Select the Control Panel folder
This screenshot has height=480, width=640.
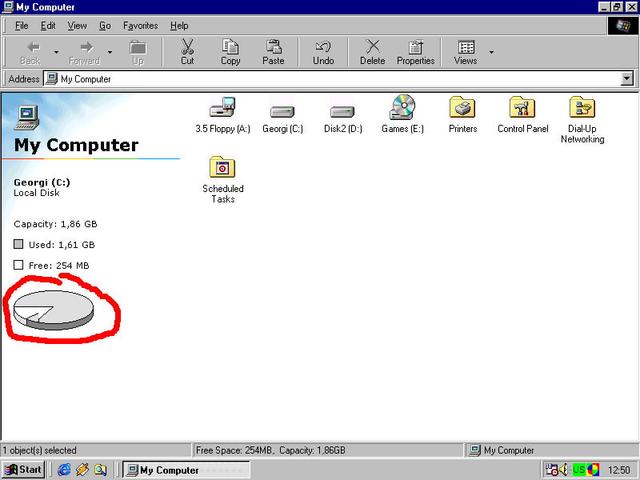coord(522,115)
